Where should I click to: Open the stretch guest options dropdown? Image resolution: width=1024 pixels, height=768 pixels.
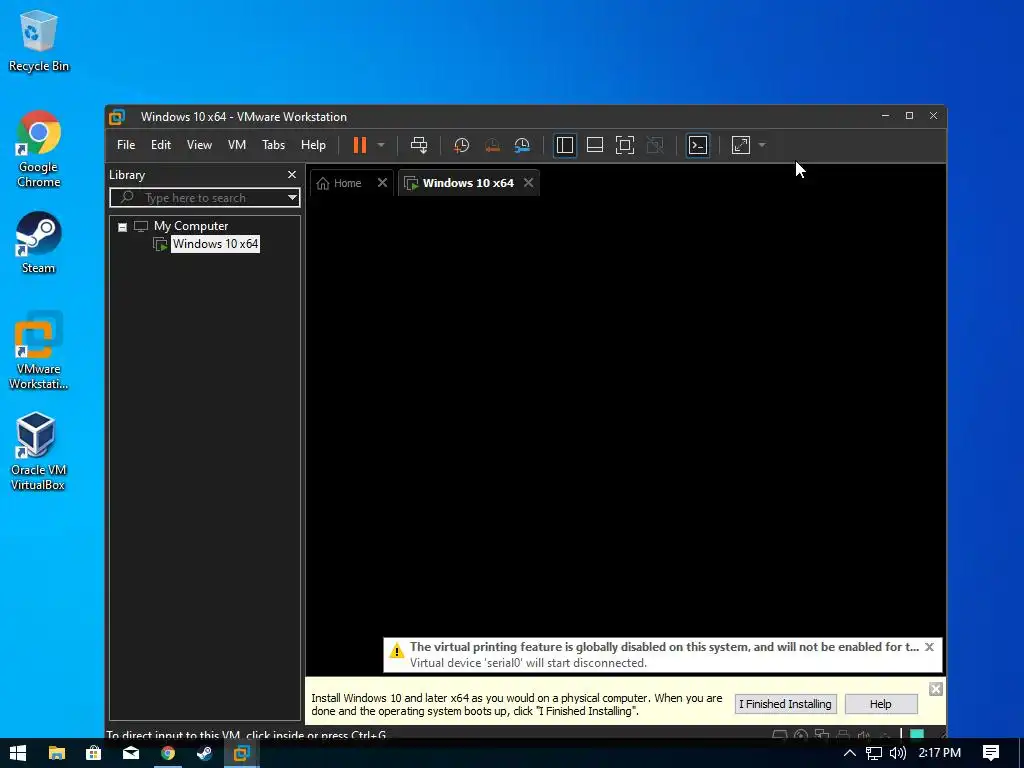(x=761, y=145)
